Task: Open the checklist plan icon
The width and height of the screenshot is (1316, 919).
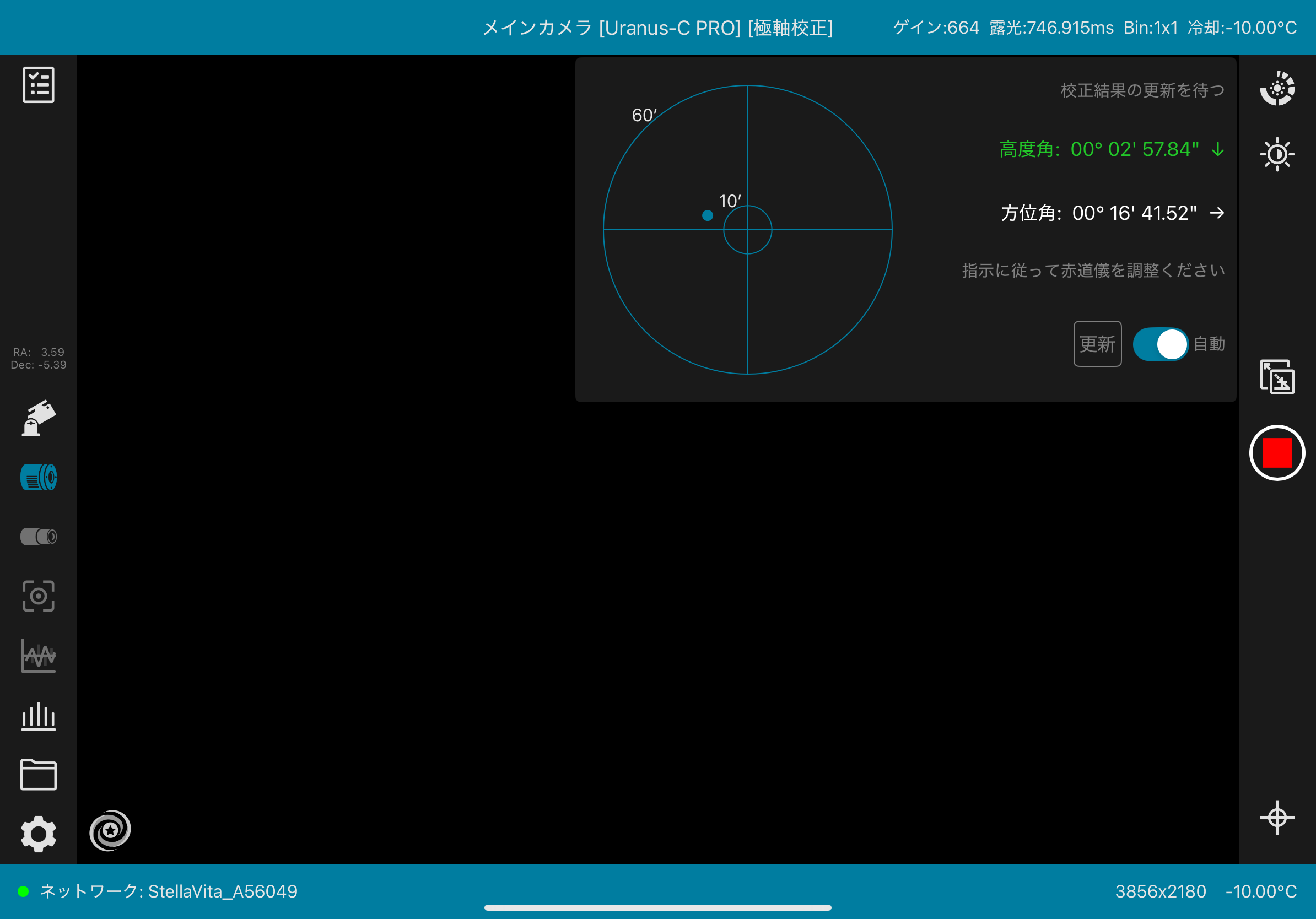Action: click(x=39, y=85)
